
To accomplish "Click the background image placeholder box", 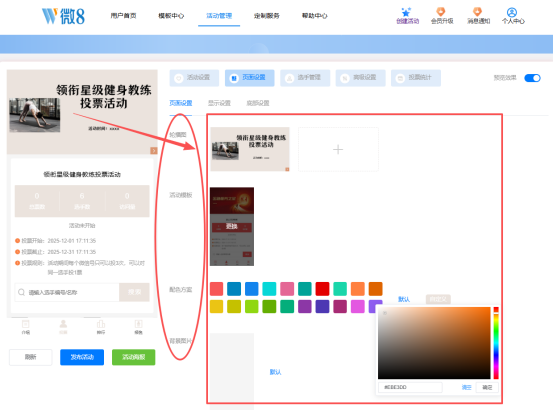I will (232, 371).
